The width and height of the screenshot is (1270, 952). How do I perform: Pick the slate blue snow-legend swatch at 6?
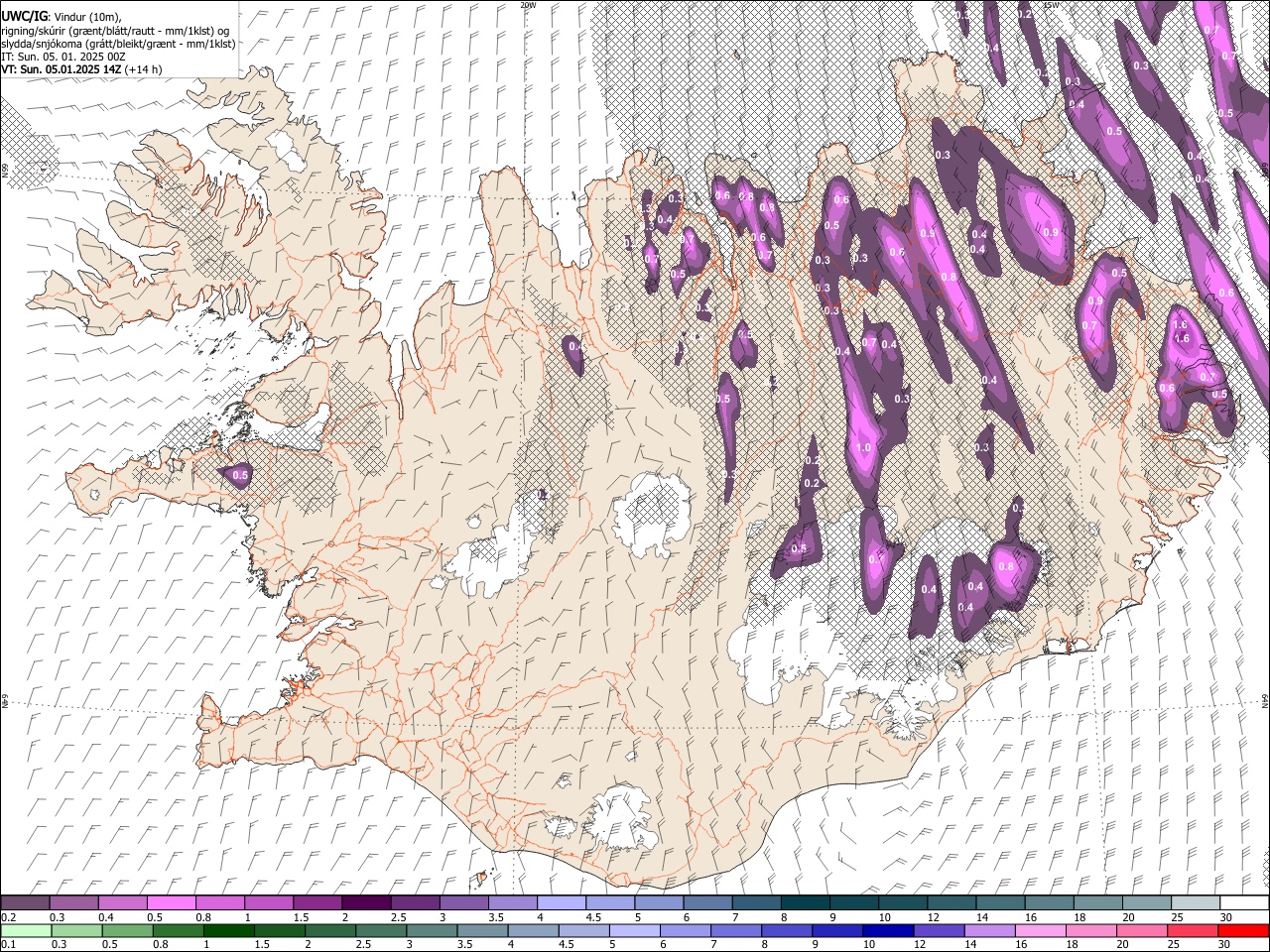point(706,902)
